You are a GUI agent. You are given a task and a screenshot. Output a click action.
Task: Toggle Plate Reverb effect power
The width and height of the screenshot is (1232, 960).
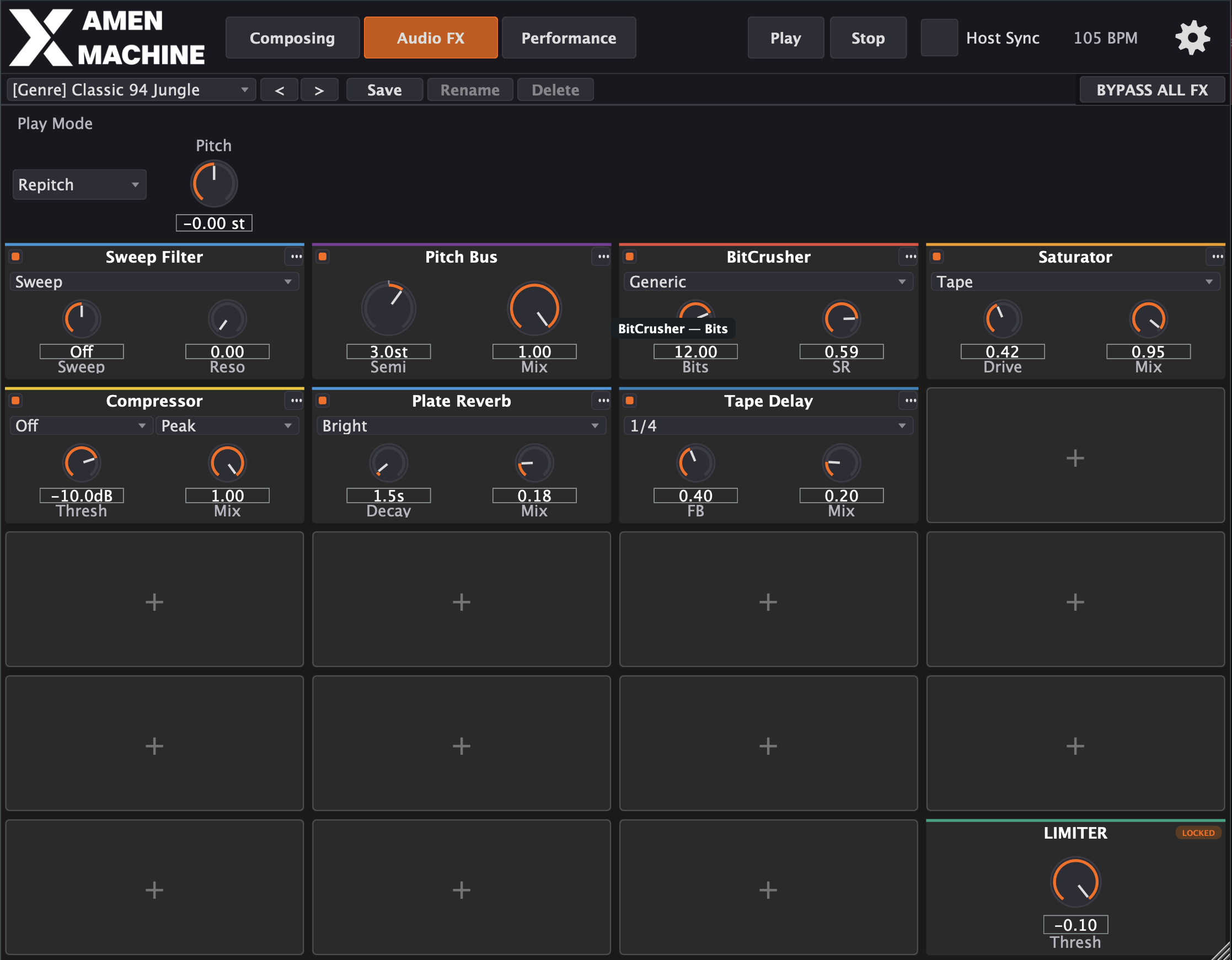[323, 401]
